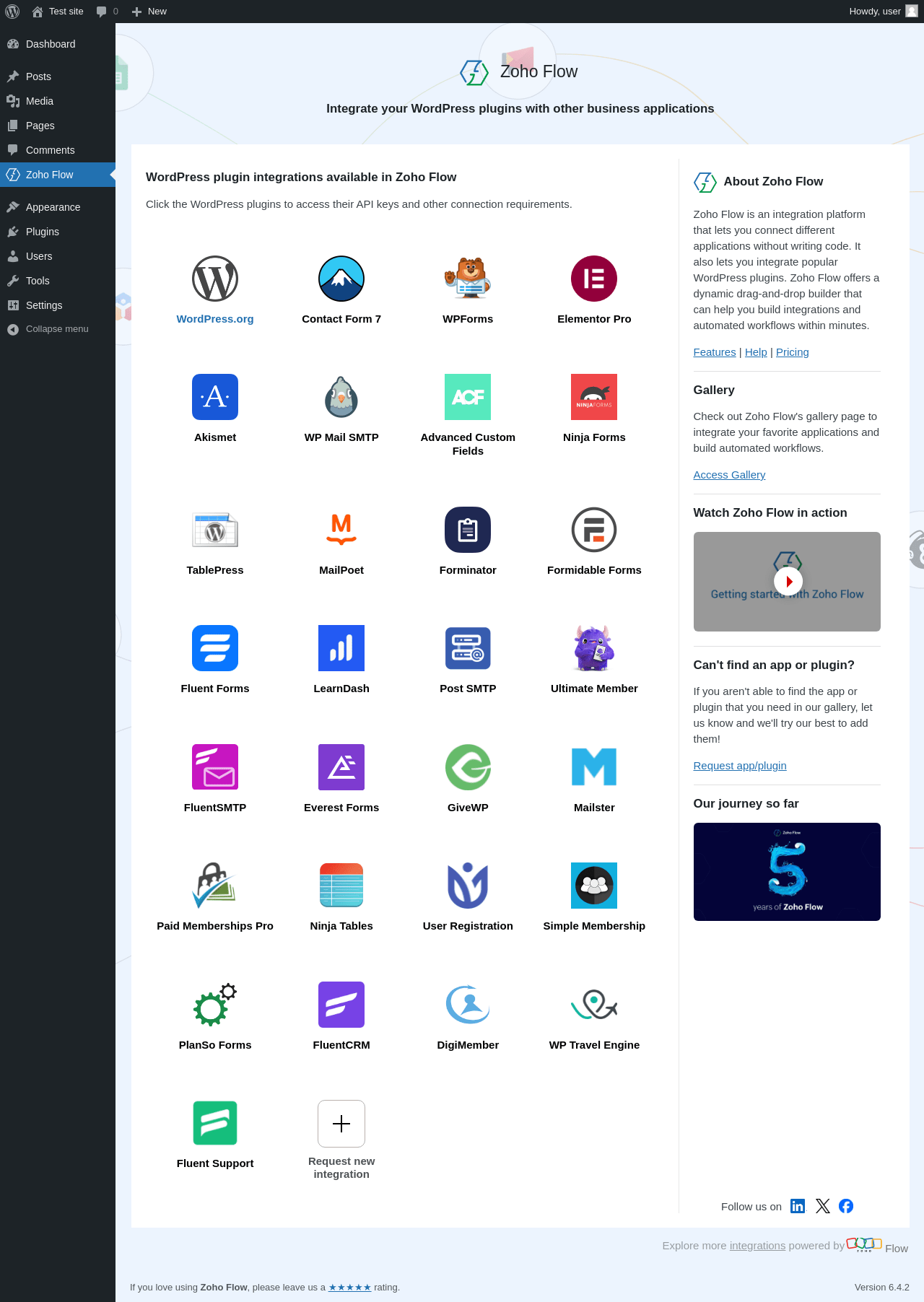Navigate to Pages in the sidebar
The height and width of the screenshot is (1302, 924).
click(58, 126)
